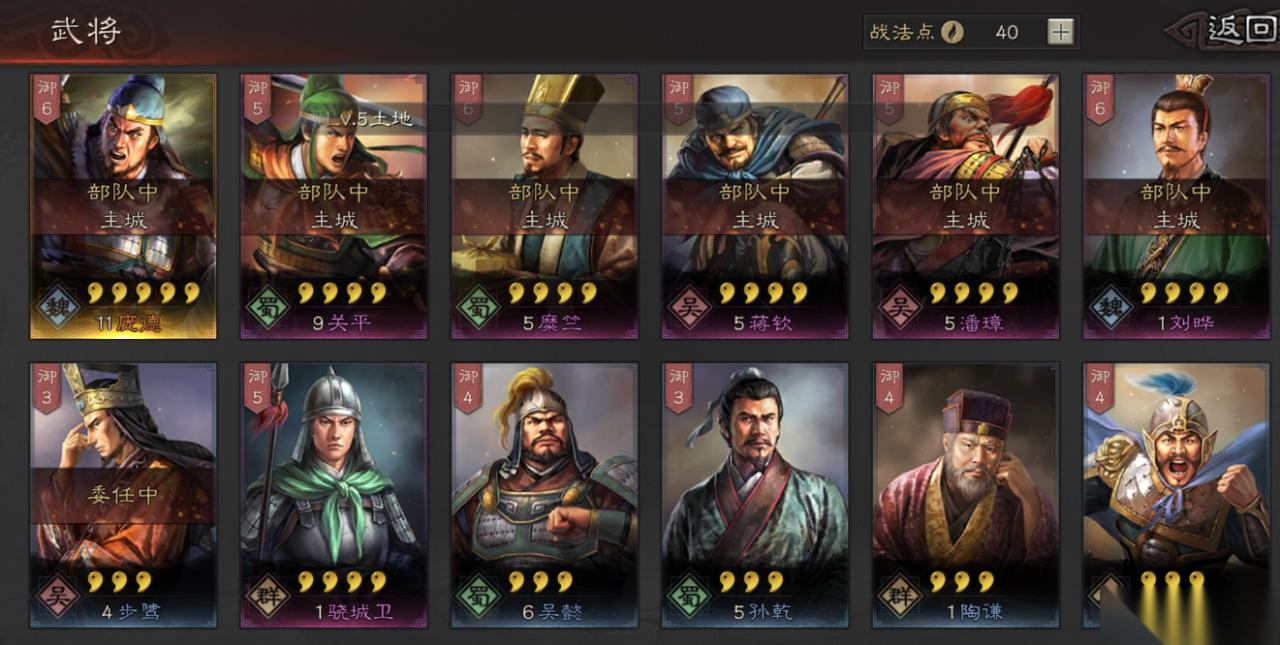
Task: Select the 糜竺 general card
Action: pos(545,206)
